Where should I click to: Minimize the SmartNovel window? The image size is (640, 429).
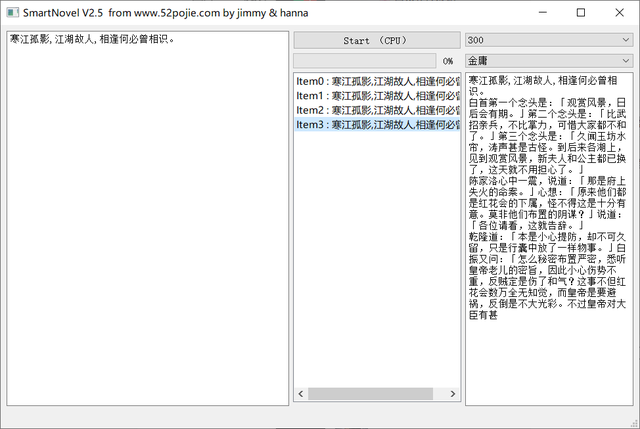point(542,13)
